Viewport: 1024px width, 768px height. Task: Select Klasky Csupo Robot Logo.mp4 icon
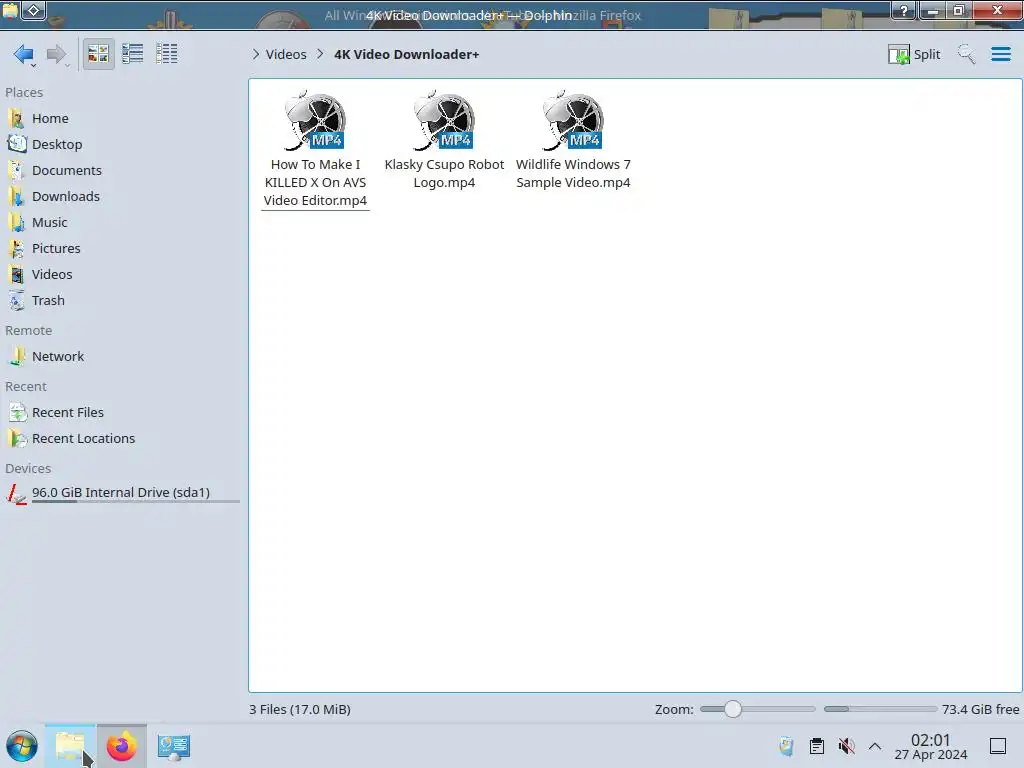click(444, 121)
